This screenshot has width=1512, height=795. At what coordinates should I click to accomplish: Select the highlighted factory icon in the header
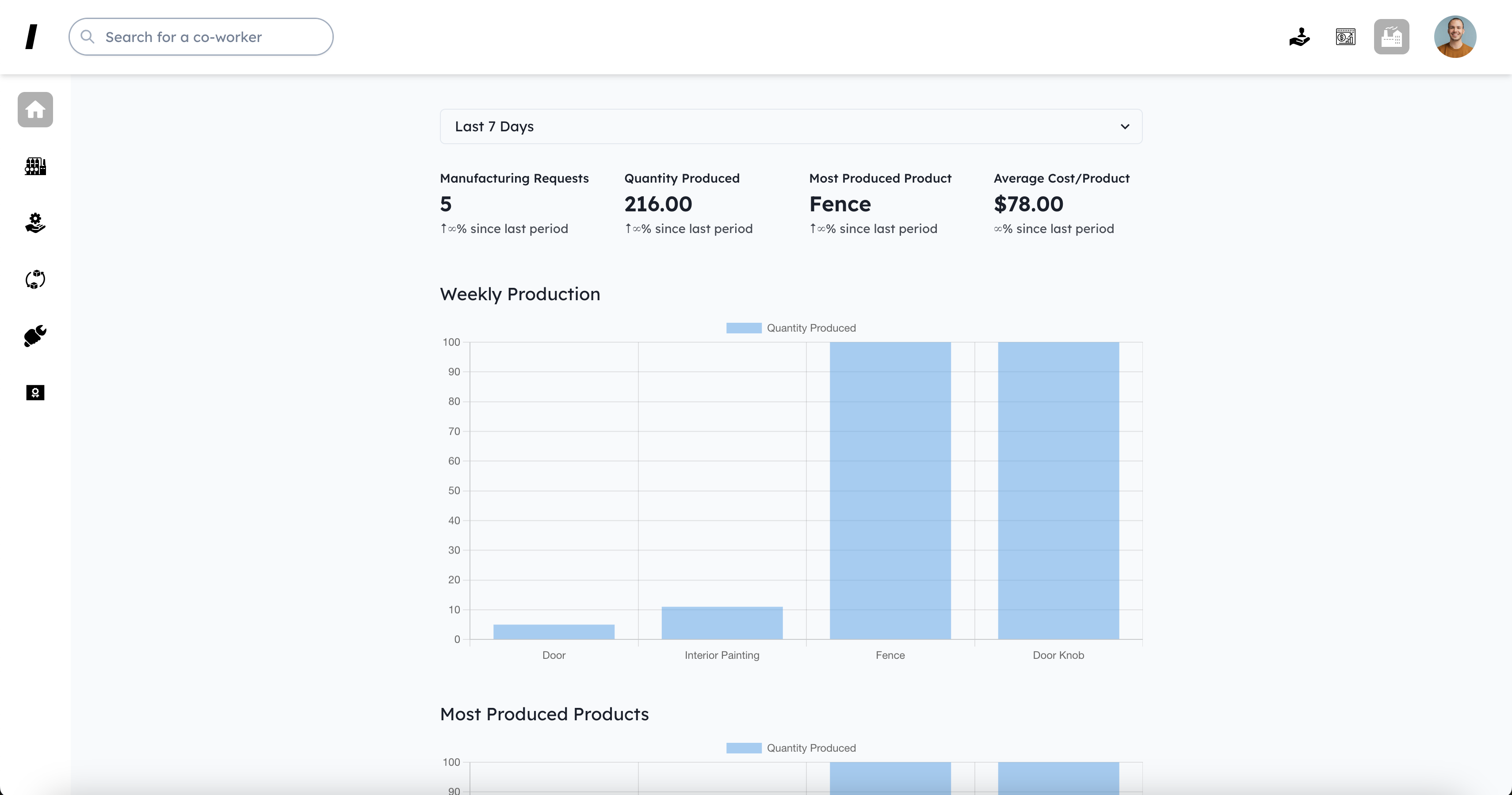1391,37
